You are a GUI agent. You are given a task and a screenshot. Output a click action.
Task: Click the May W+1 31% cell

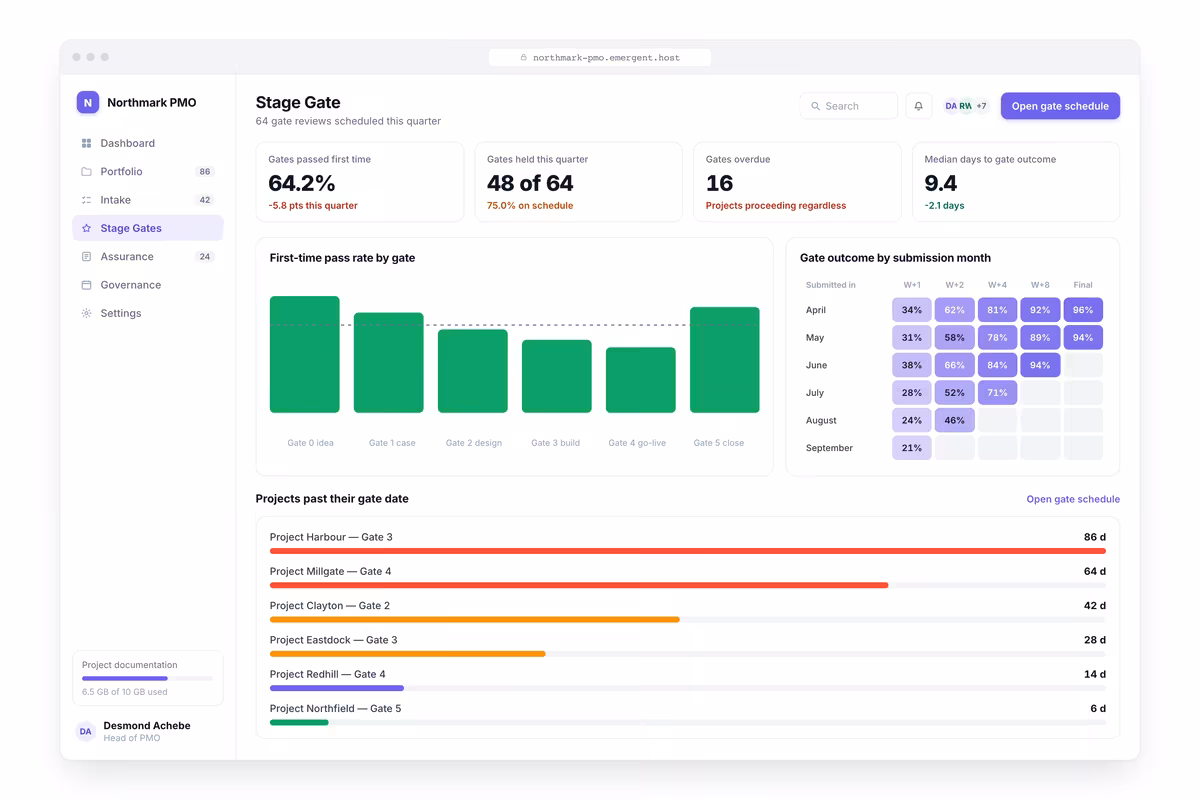point(912,338)
